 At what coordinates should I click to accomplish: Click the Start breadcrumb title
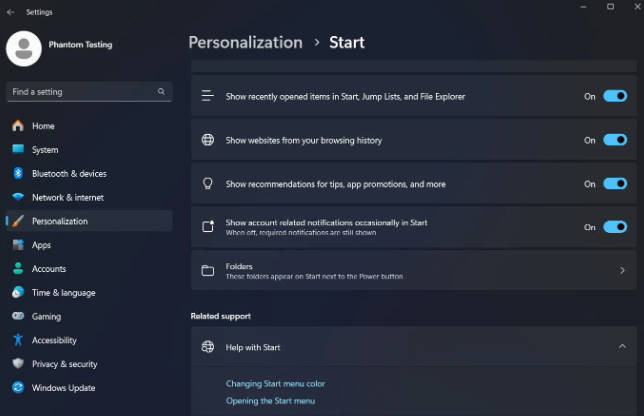click(347, 43)
